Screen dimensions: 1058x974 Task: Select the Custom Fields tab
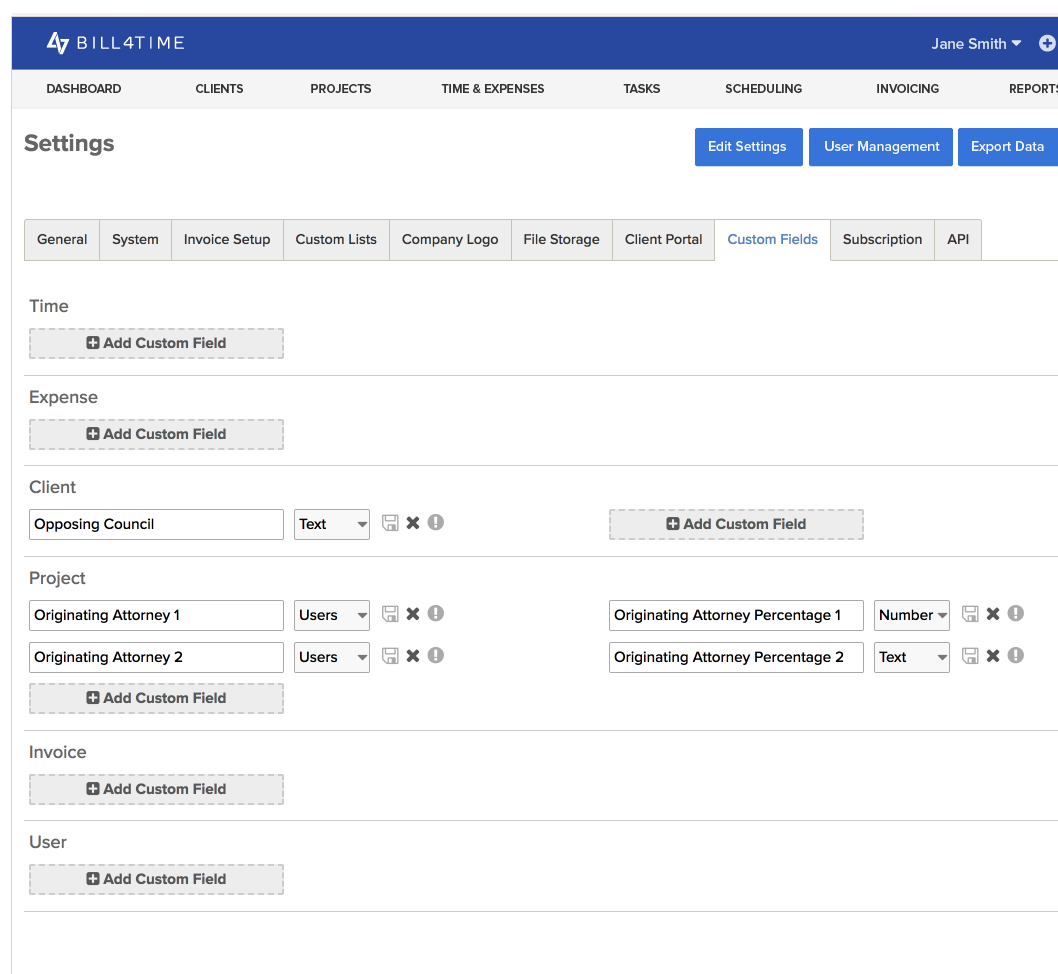point(773,239)
